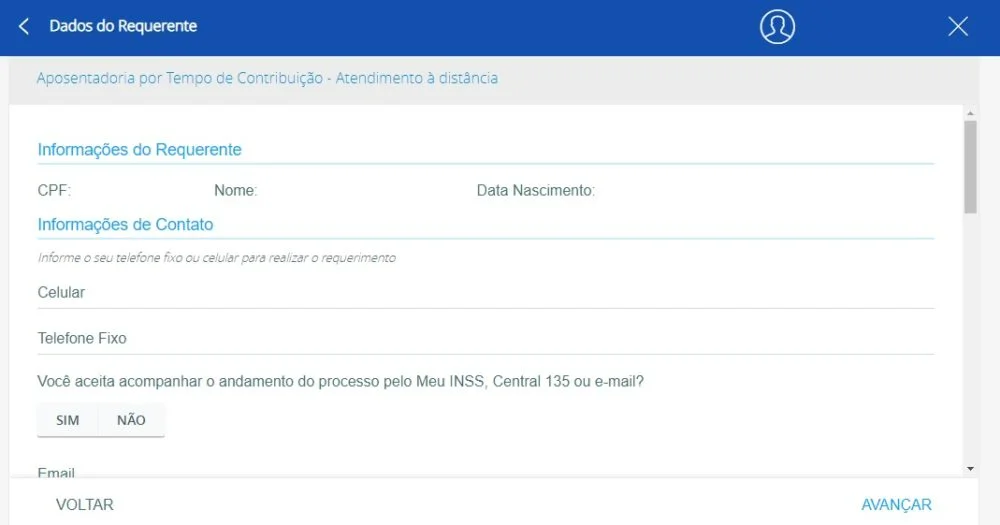Viewport: 1000px width, 525px height.
Task: Select SIM to accept process tracking
Action: (68, 420)
